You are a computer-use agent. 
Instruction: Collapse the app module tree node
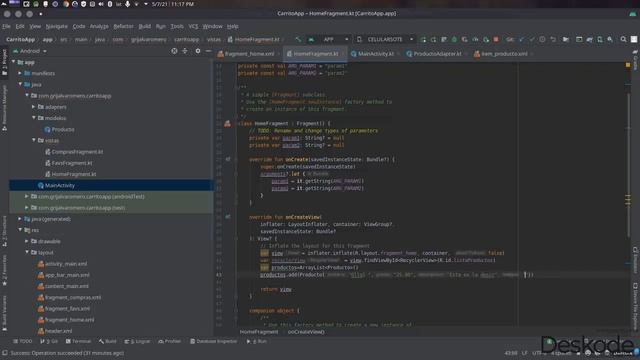pos(13,62)
